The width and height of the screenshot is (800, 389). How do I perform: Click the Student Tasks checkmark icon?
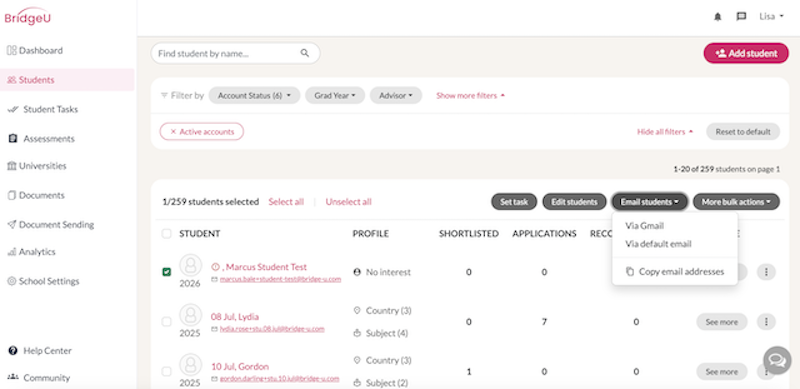click(13, 109)
